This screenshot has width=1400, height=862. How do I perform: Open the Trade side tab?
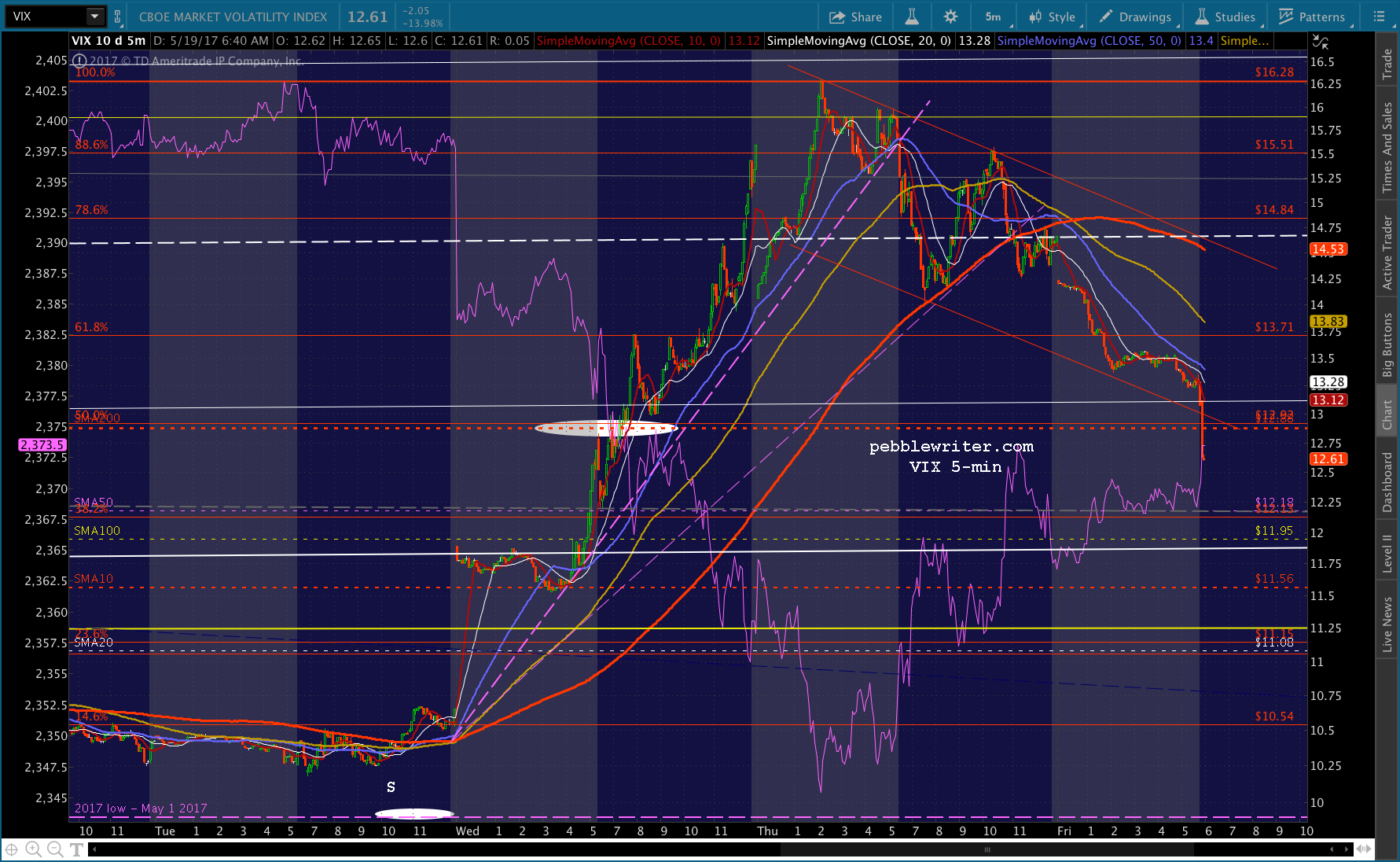[1387, 64]
